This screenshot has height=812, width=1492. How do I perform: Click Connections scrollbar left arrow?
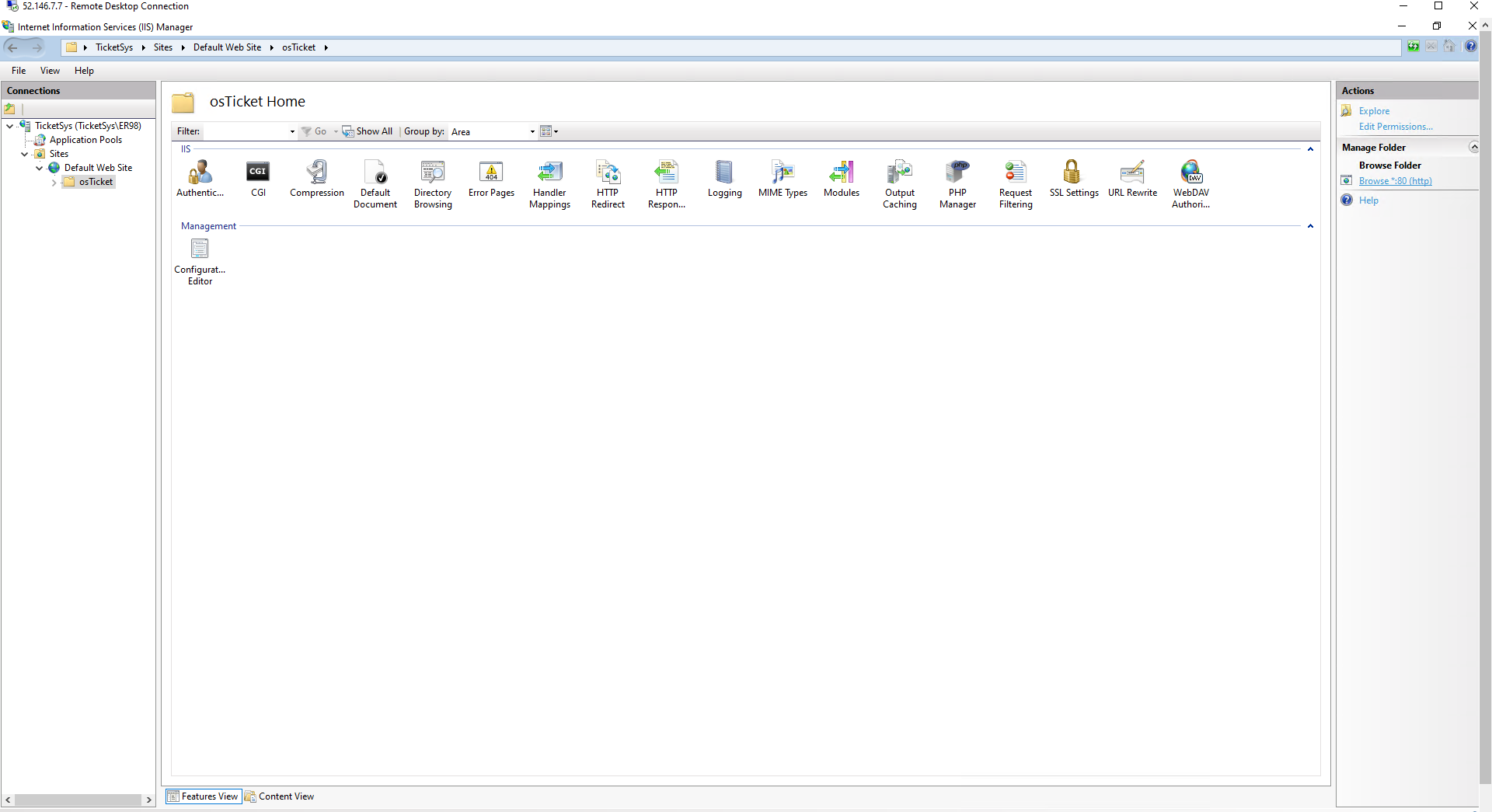point(8,800)
